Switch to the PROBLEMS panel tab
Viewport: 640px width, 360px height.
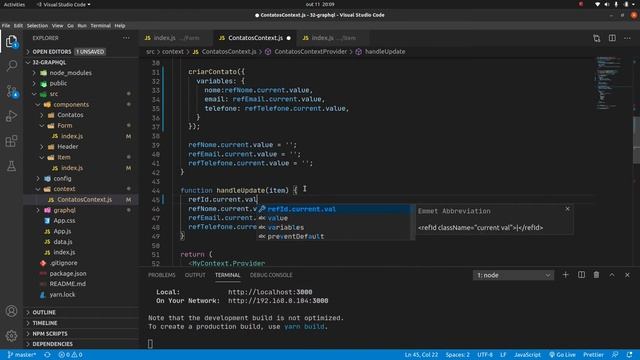click(162, 275)
